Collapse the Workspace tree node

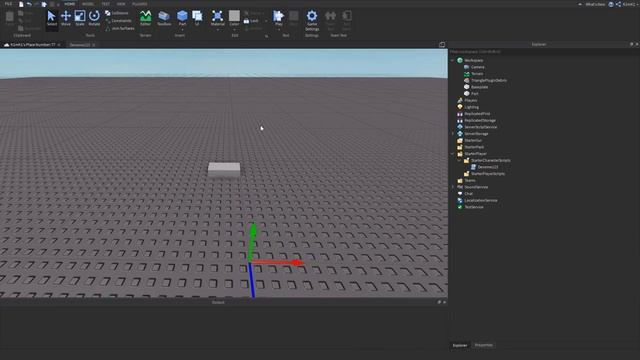(452, 60)
